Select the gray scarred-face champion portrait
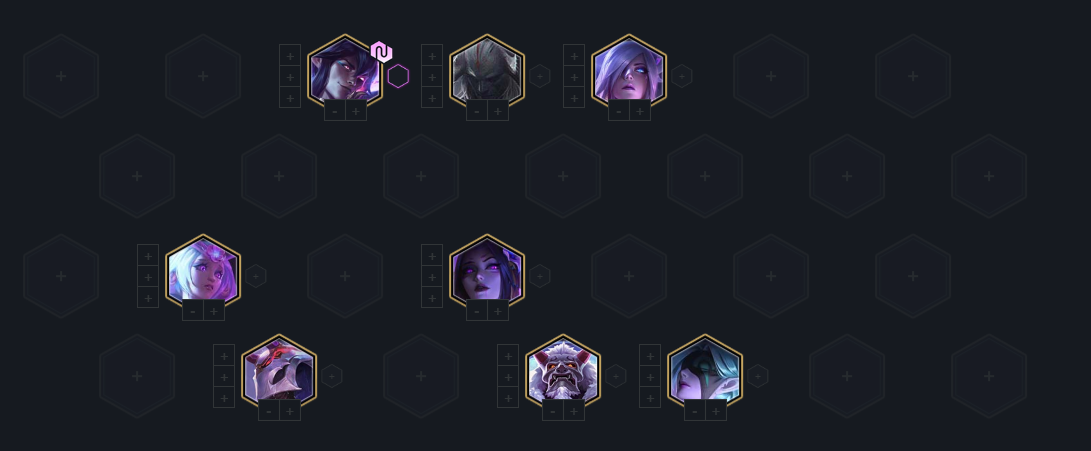Viewport: 1091px width, 451px height. [x=487, y=70]
